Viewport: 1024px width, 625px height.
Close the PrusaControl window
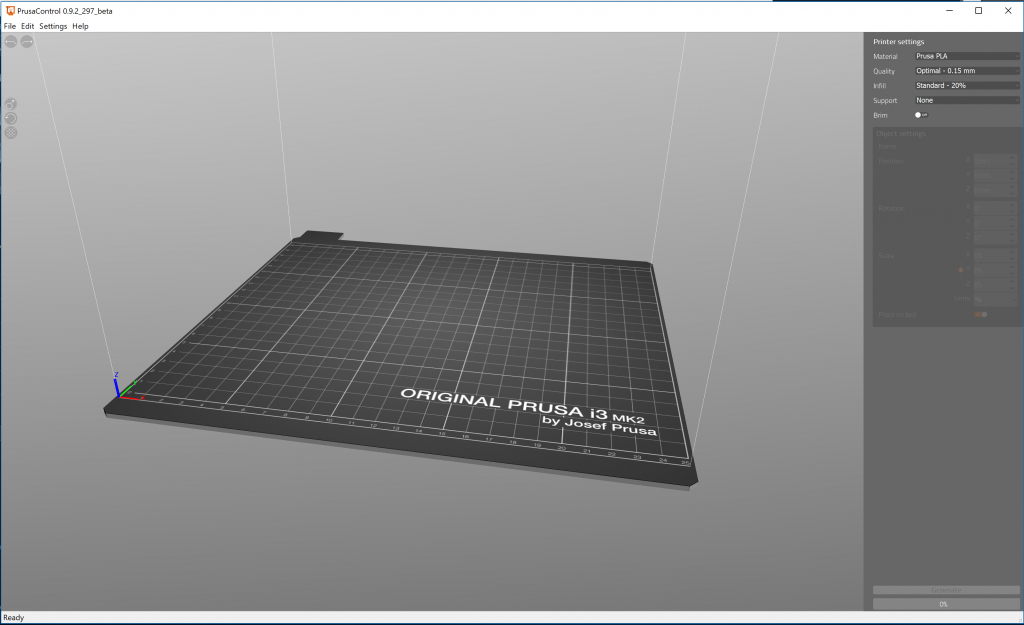point(1008,10)
